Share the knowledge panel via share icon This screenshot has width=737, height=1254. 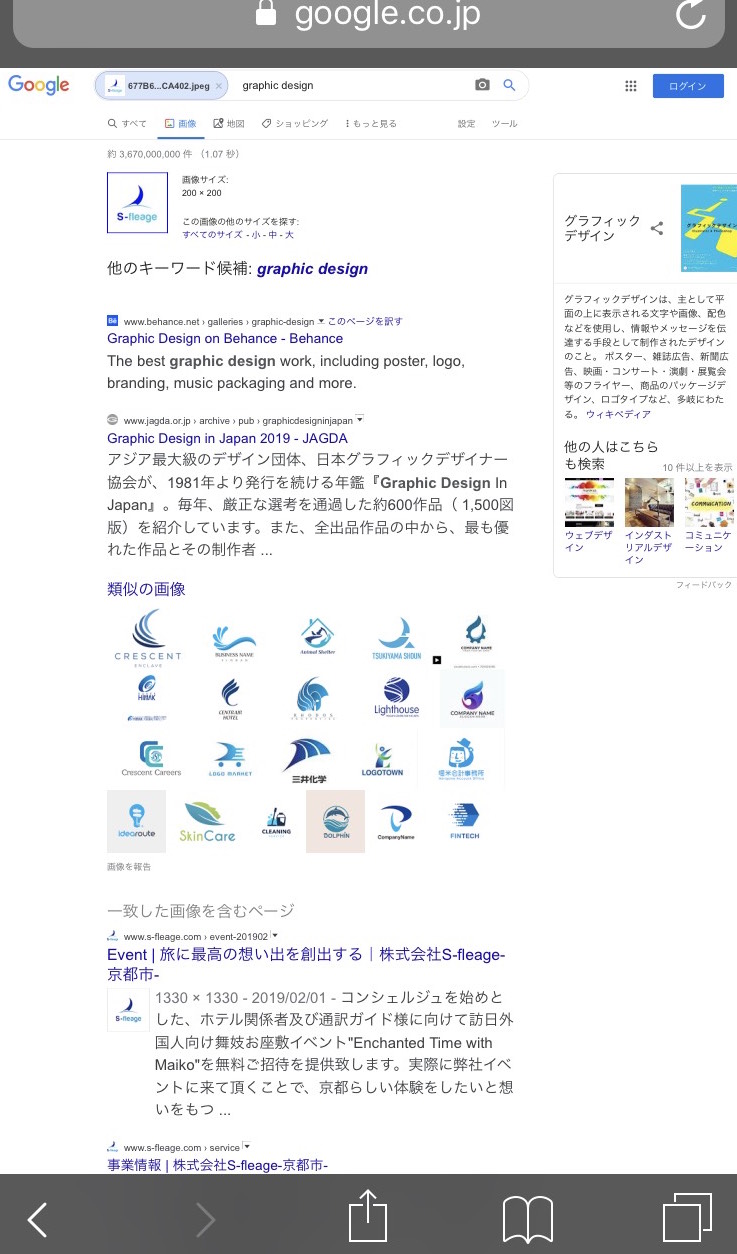657,228
